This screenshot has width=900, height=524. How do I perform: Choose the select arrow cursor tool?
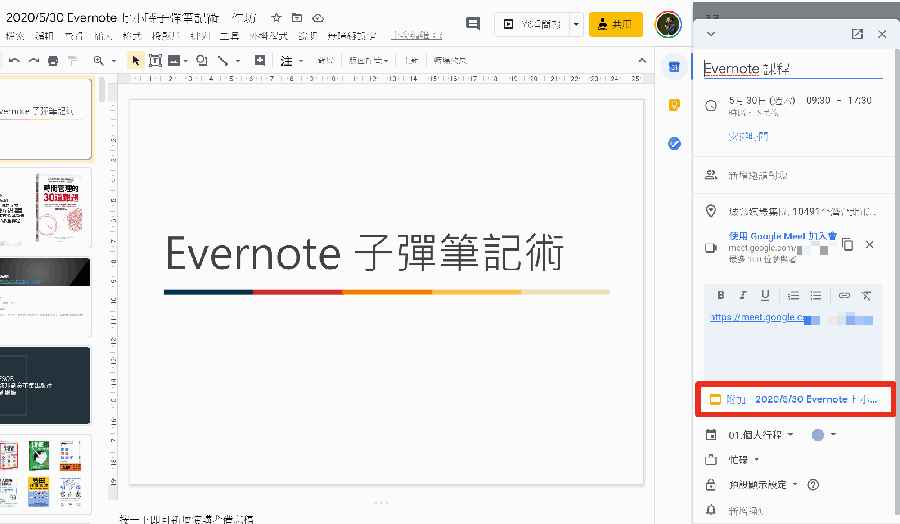(135, 60)
